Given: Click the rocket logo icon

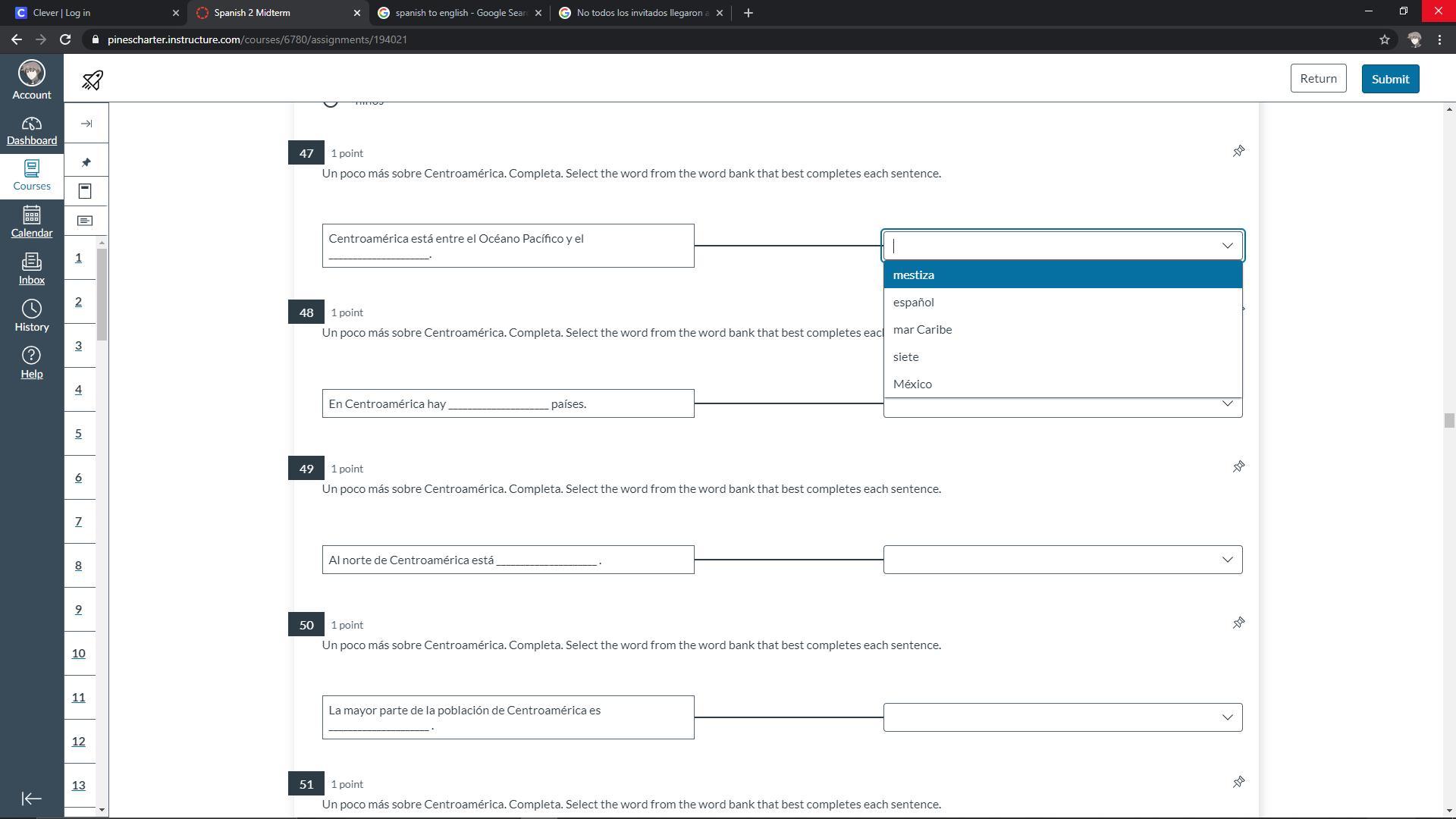Looking at the screenshot, I should tap(93, 80).
